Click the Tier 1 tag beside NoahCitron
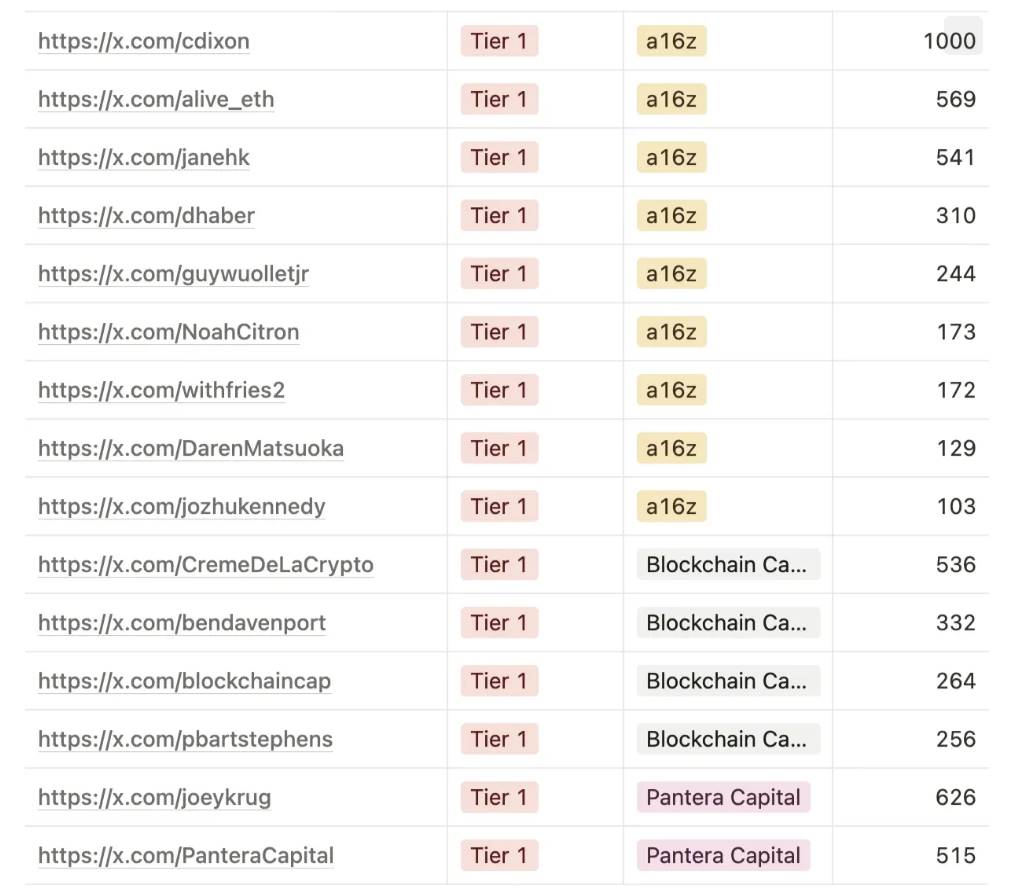This screenshot has width=1020, height=890. [x=499, y=332]
